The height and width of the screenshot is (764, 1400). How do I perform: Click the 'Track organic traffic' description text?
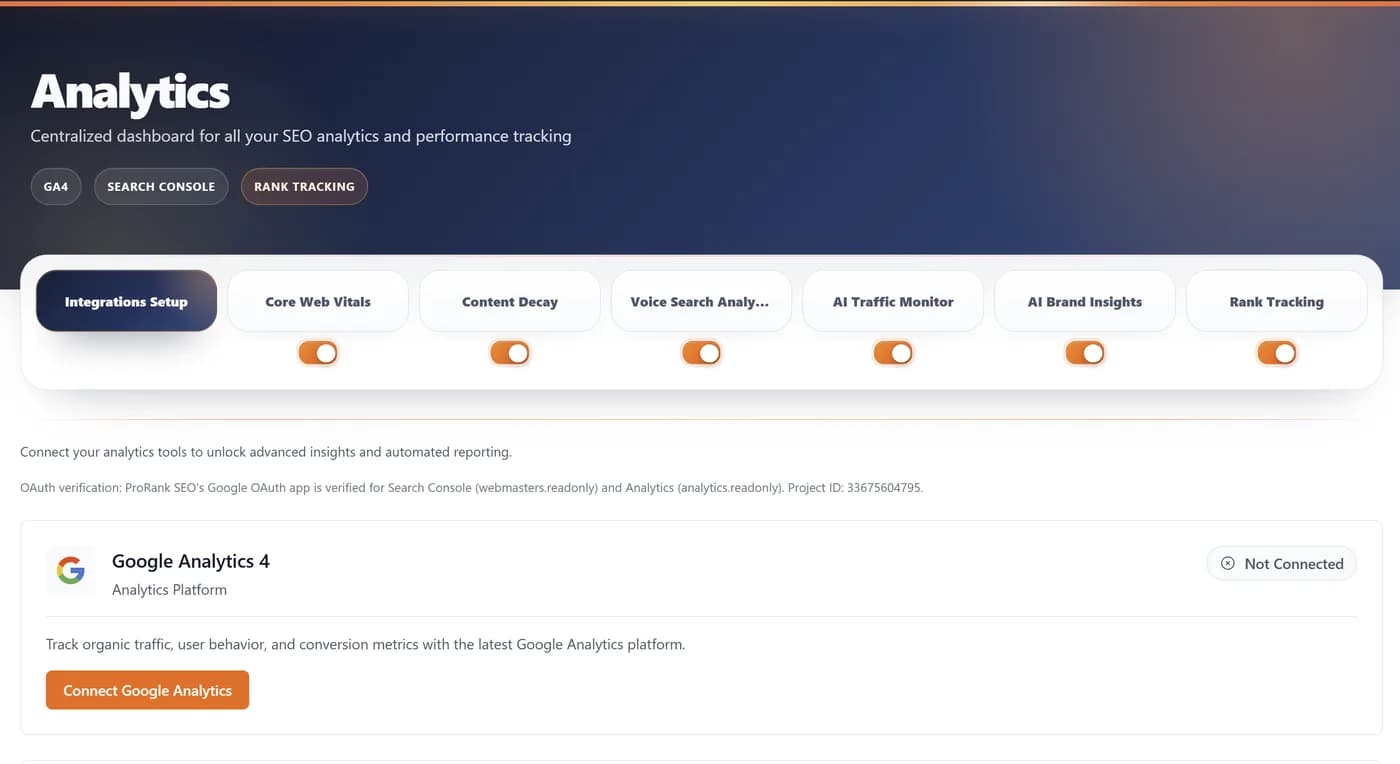pos(365,645)
